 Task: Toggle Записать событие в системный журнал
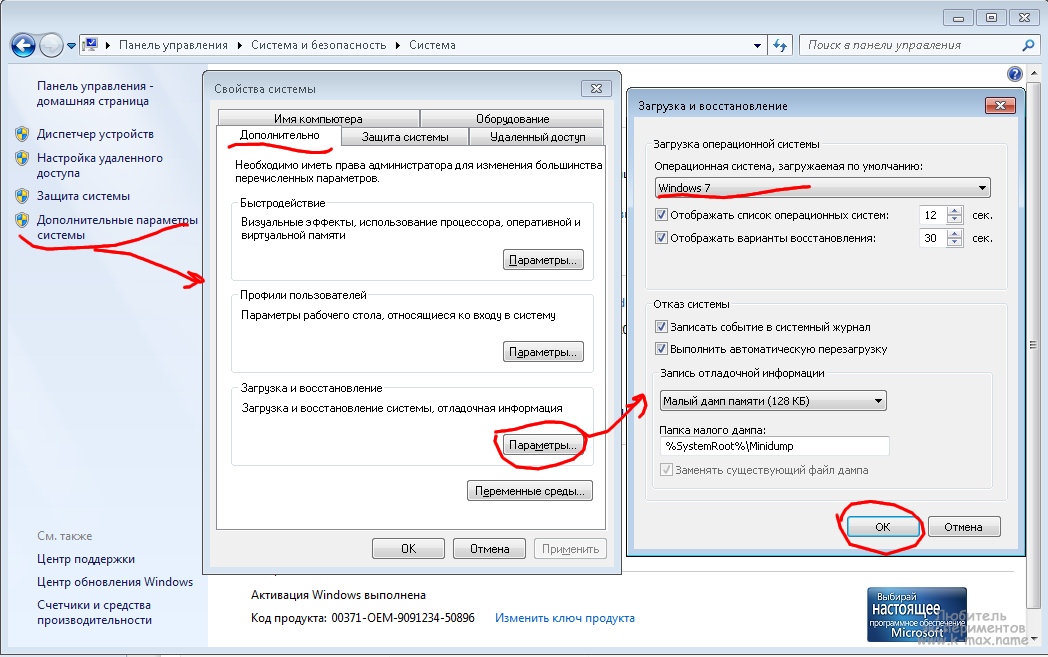661,327
